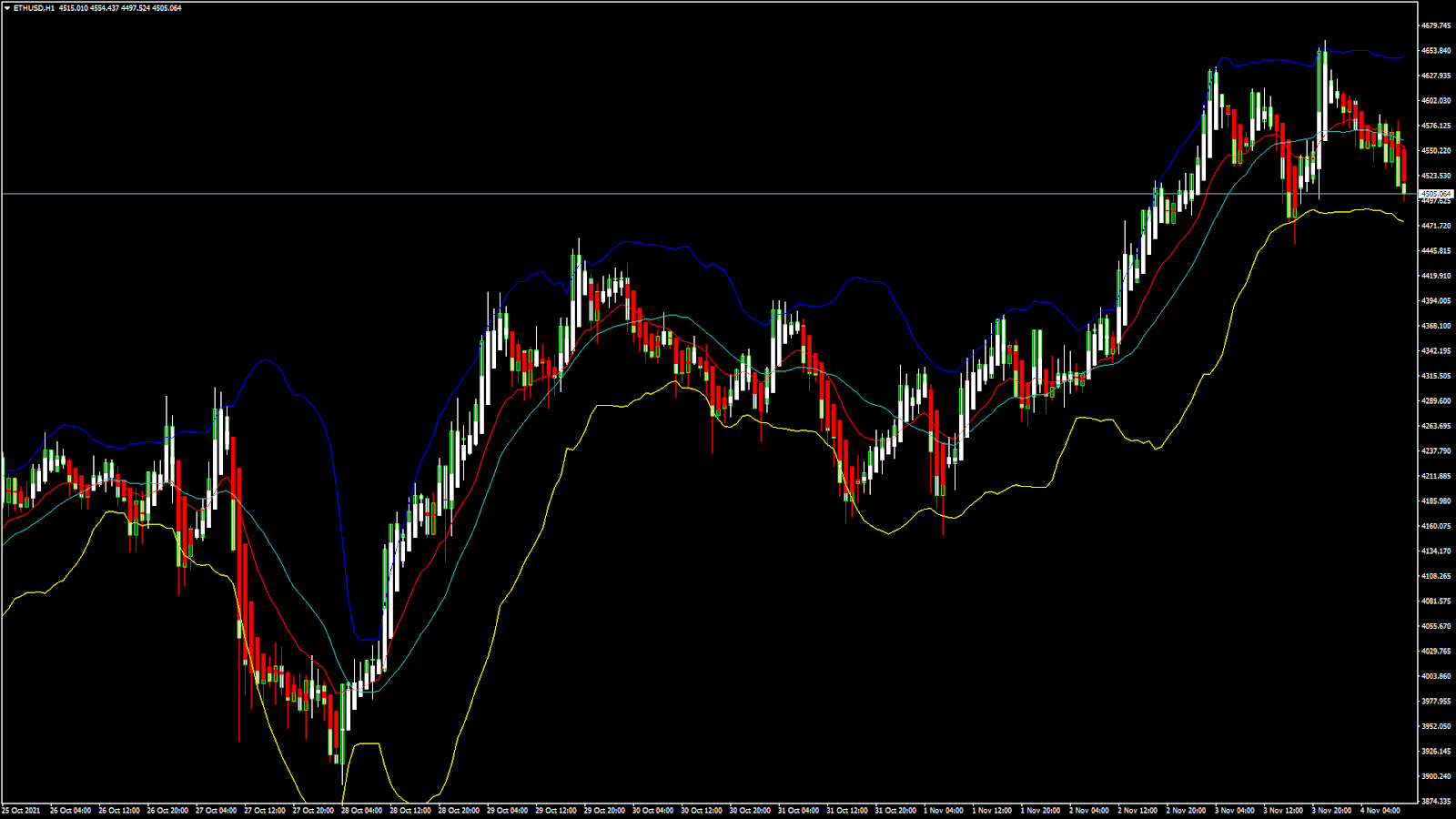Screen dimensions: 1456x819
Task: Click the 29 Oct 04:00 time label
Action: click(x=507, y=810)
